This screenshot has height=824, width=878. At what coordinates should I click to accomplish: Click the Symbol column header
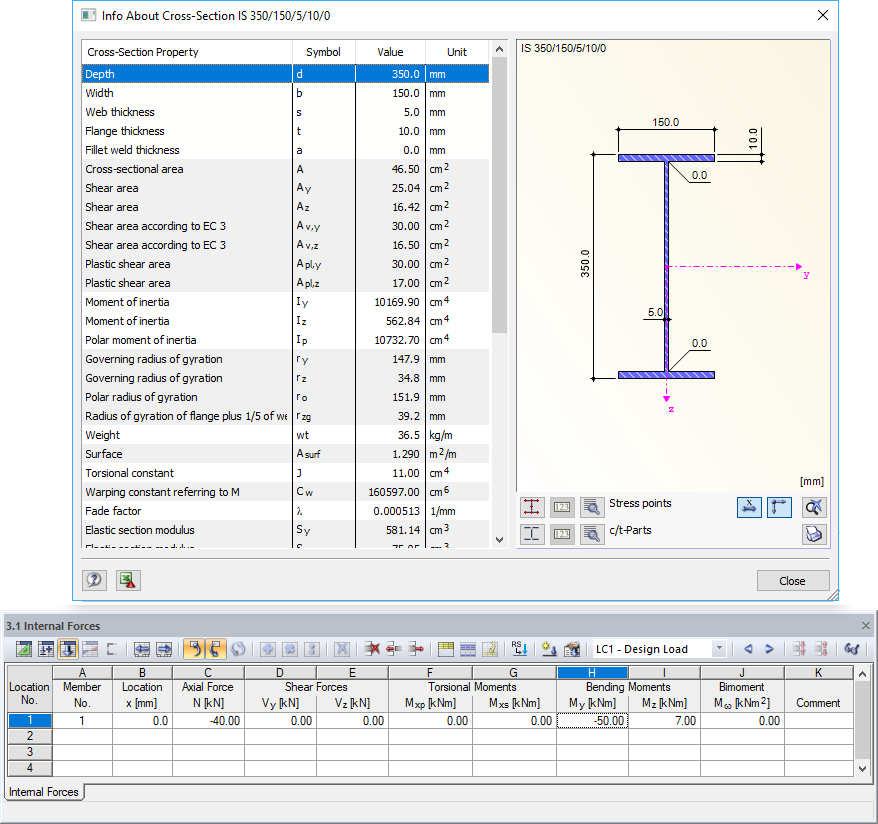pos(324,52)
